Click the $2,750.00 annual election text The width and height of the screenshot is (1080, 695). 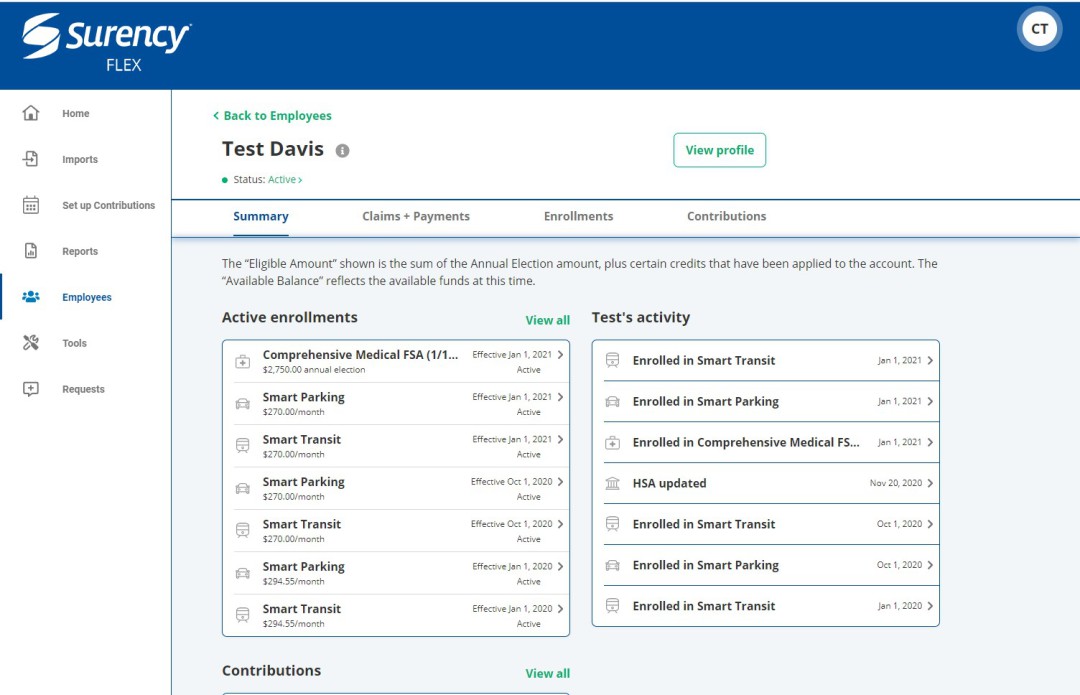pyautogui.click(x=314, y=370)
